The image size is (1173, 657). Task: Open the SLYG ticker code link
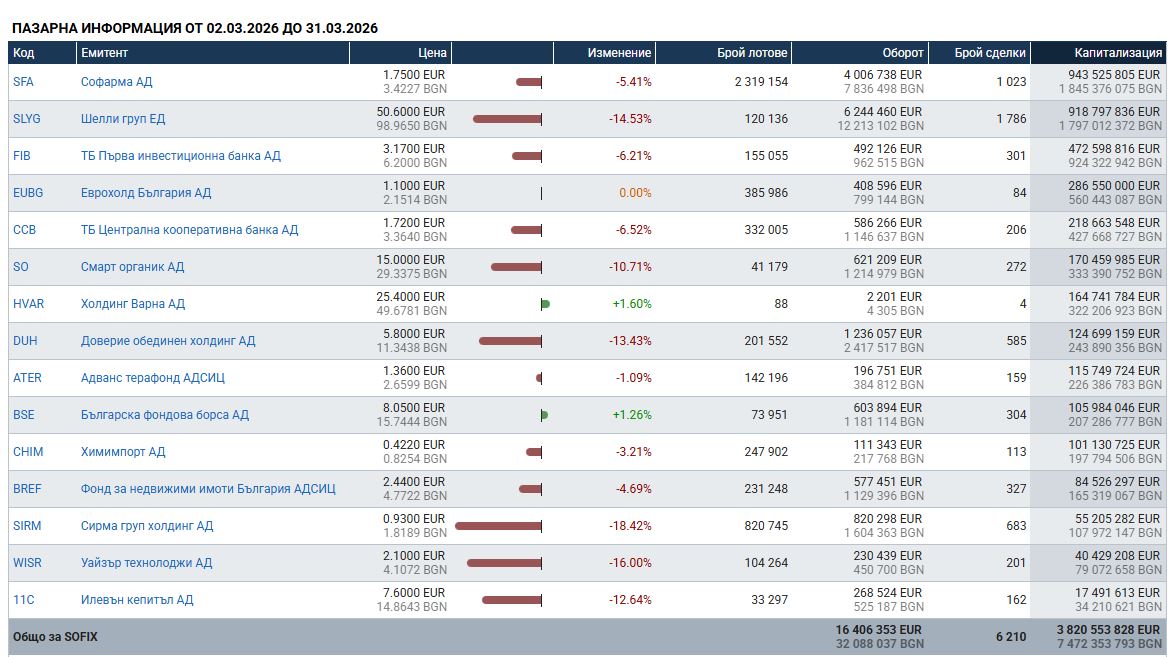pyautogui.click(x=27, y=119)
